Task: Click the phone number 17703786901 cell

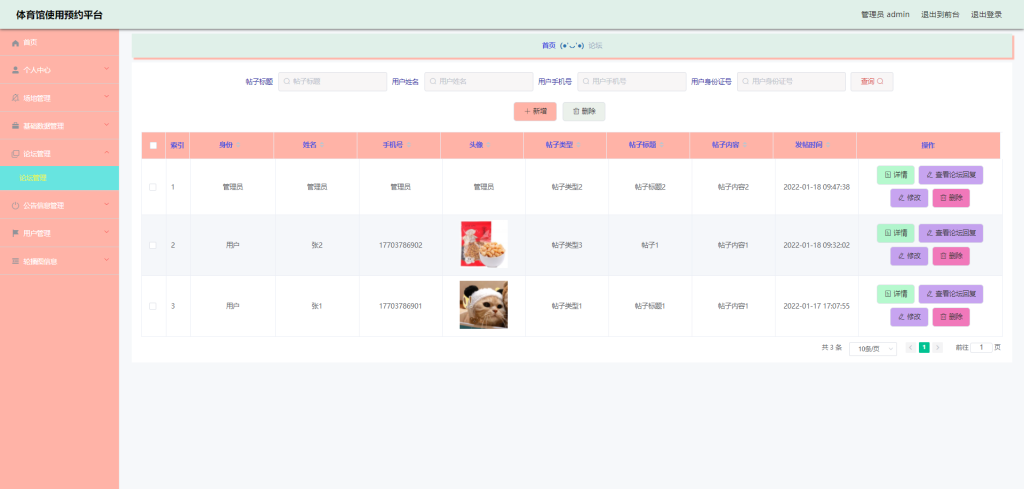Action: [x=400, y=306]
